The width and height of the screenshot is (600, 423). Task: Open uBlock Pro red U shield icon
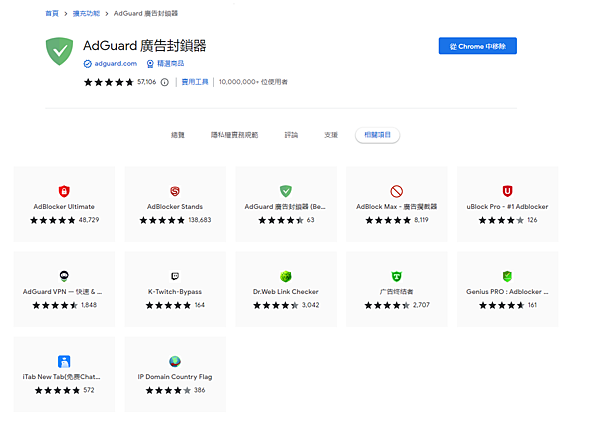[507, 191]
